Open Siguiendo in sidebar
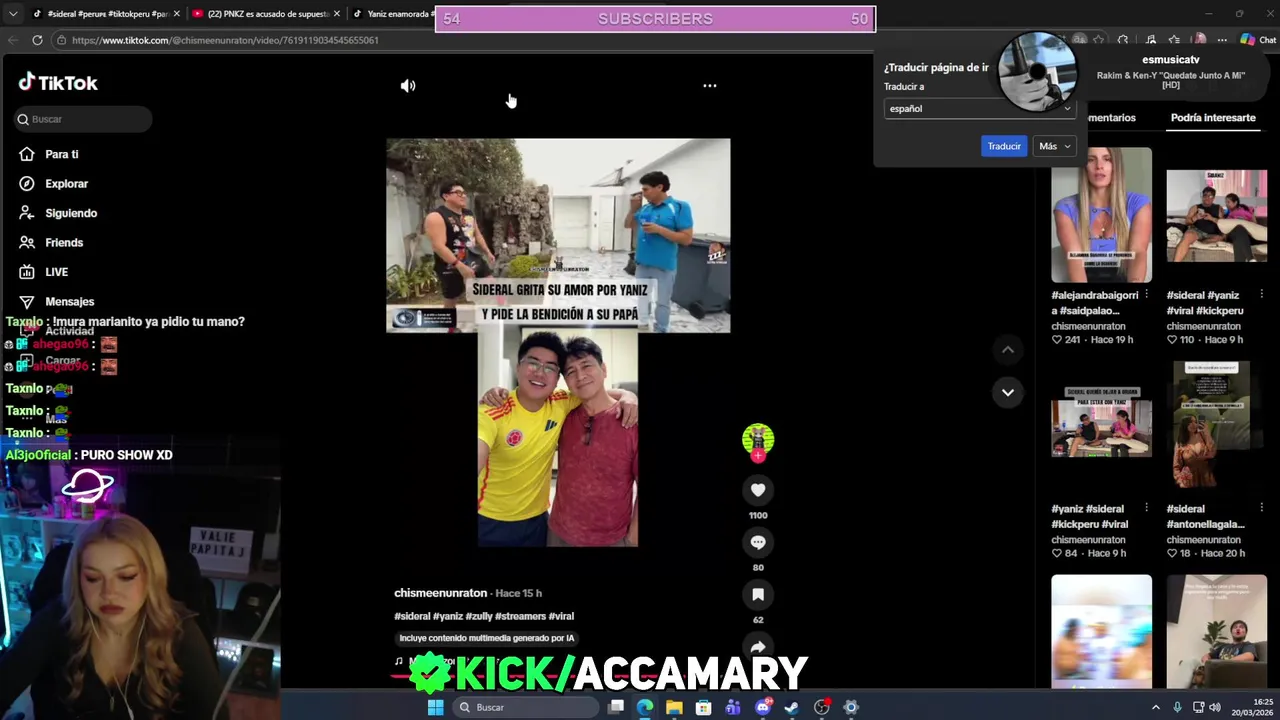The width and height of the screenshot is (1280, 720). (70, 213)
